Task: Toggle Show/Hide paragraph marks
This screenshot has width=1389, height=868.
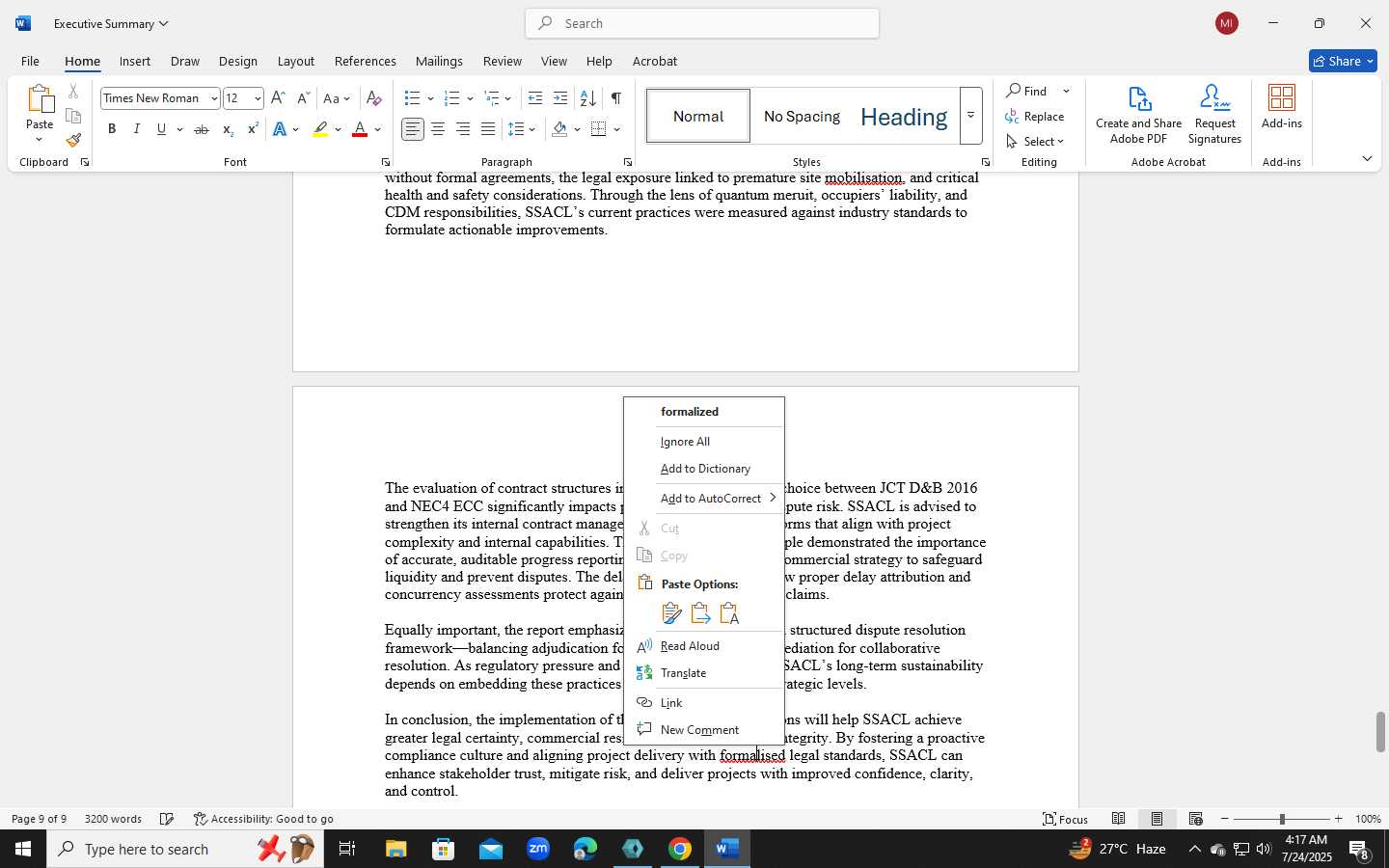Action: point(615,98)
